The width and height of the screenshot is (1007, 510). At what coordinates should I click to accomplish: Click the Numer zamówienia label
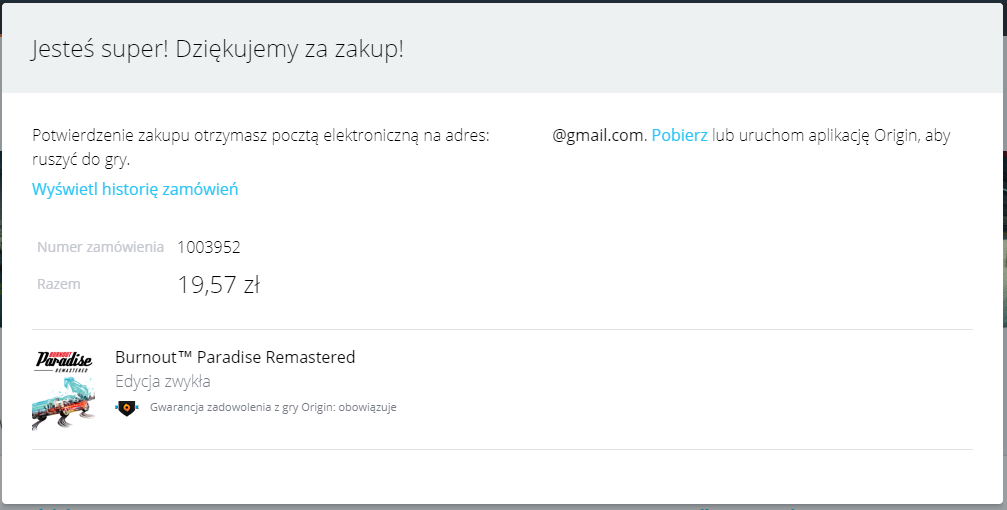coord(100,247)
